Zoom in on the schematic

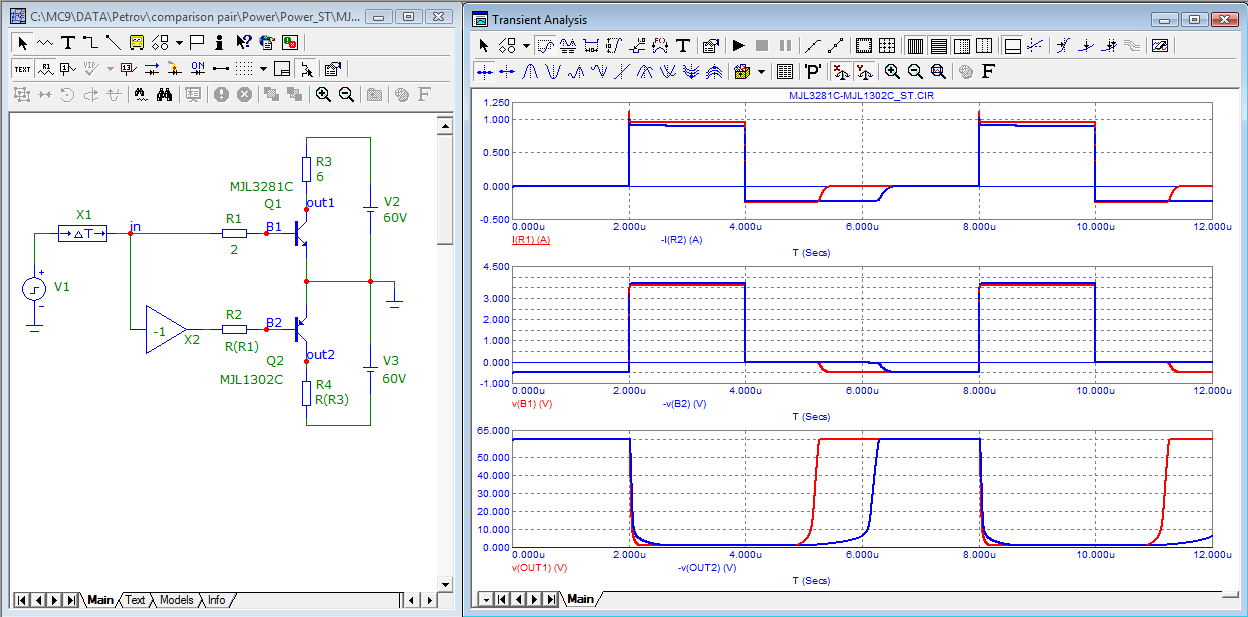pyautogui.click(x=323, y=95)
